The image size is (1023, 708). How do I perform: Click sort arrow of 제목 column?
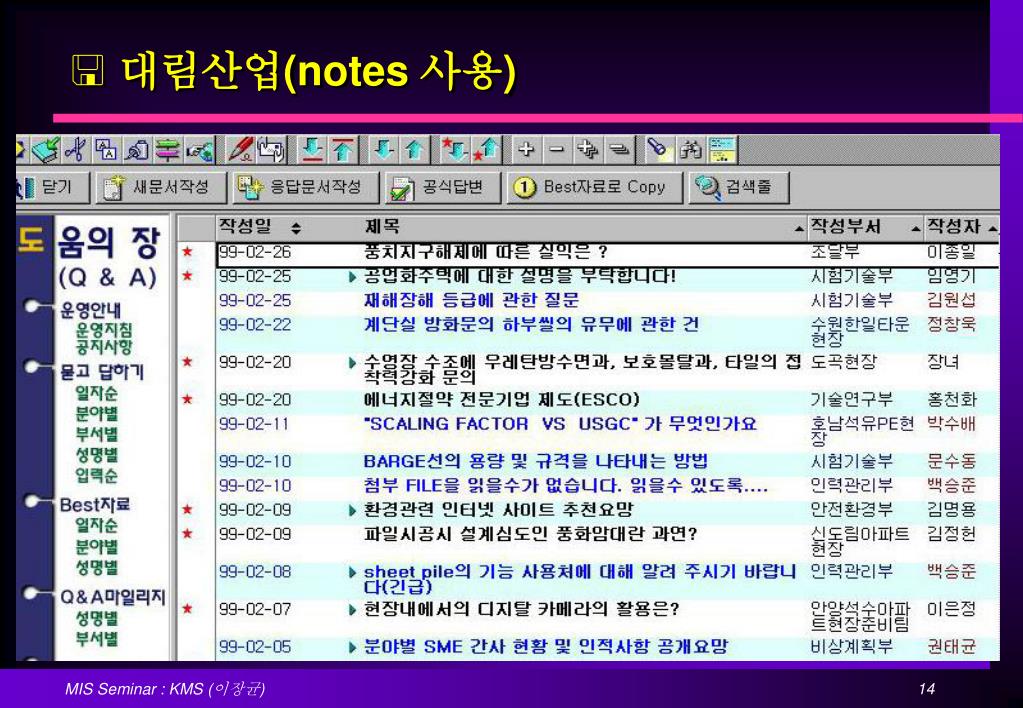[799, 228]
